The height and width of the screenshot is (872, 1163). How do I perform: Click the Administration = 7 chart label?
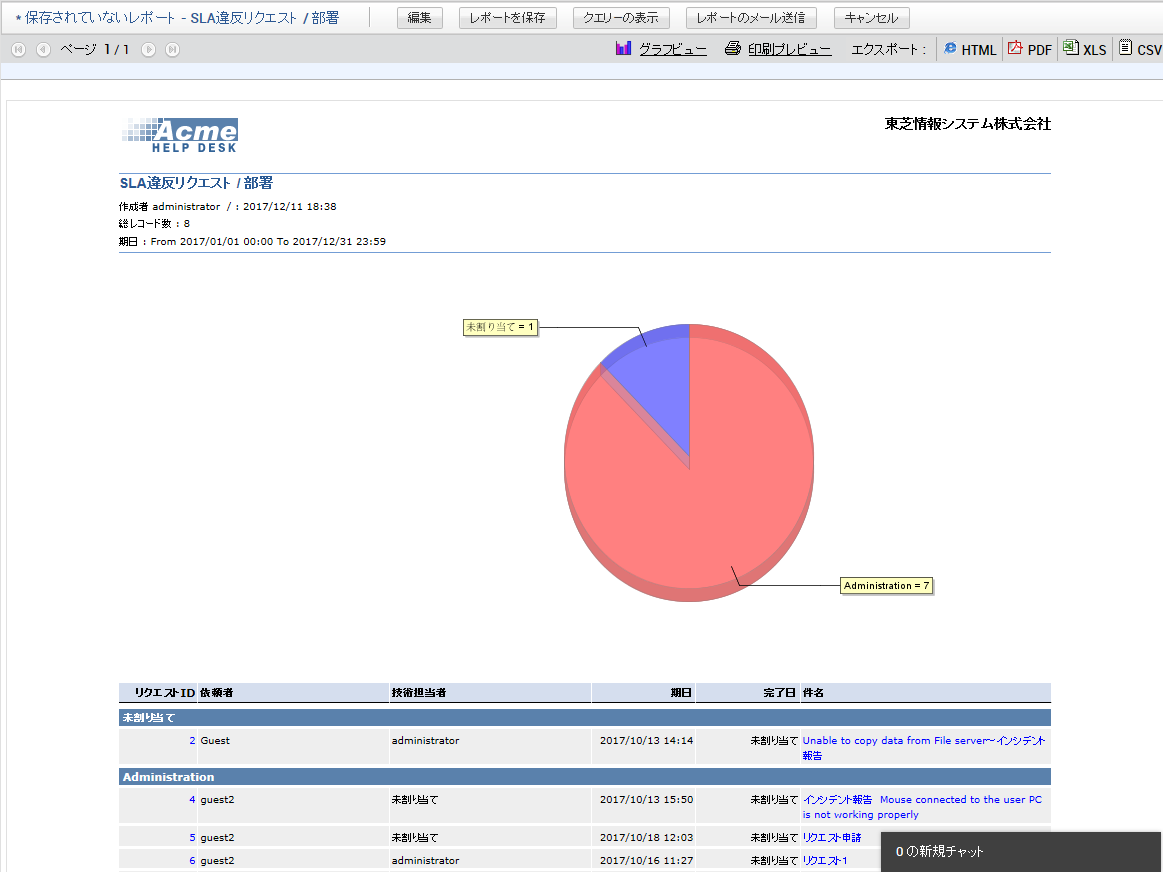coord(886,586)
